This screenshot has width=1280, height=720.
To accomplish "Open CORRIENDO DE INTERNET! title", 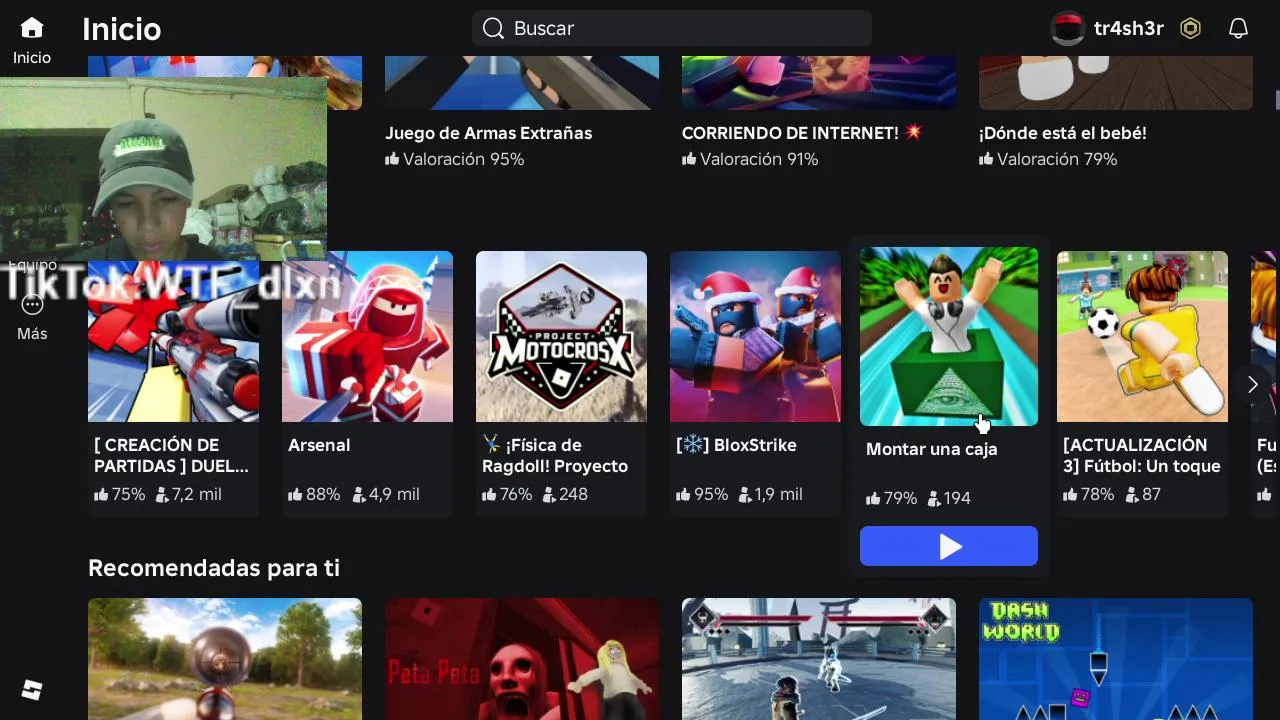I will [x=802, y=133].
